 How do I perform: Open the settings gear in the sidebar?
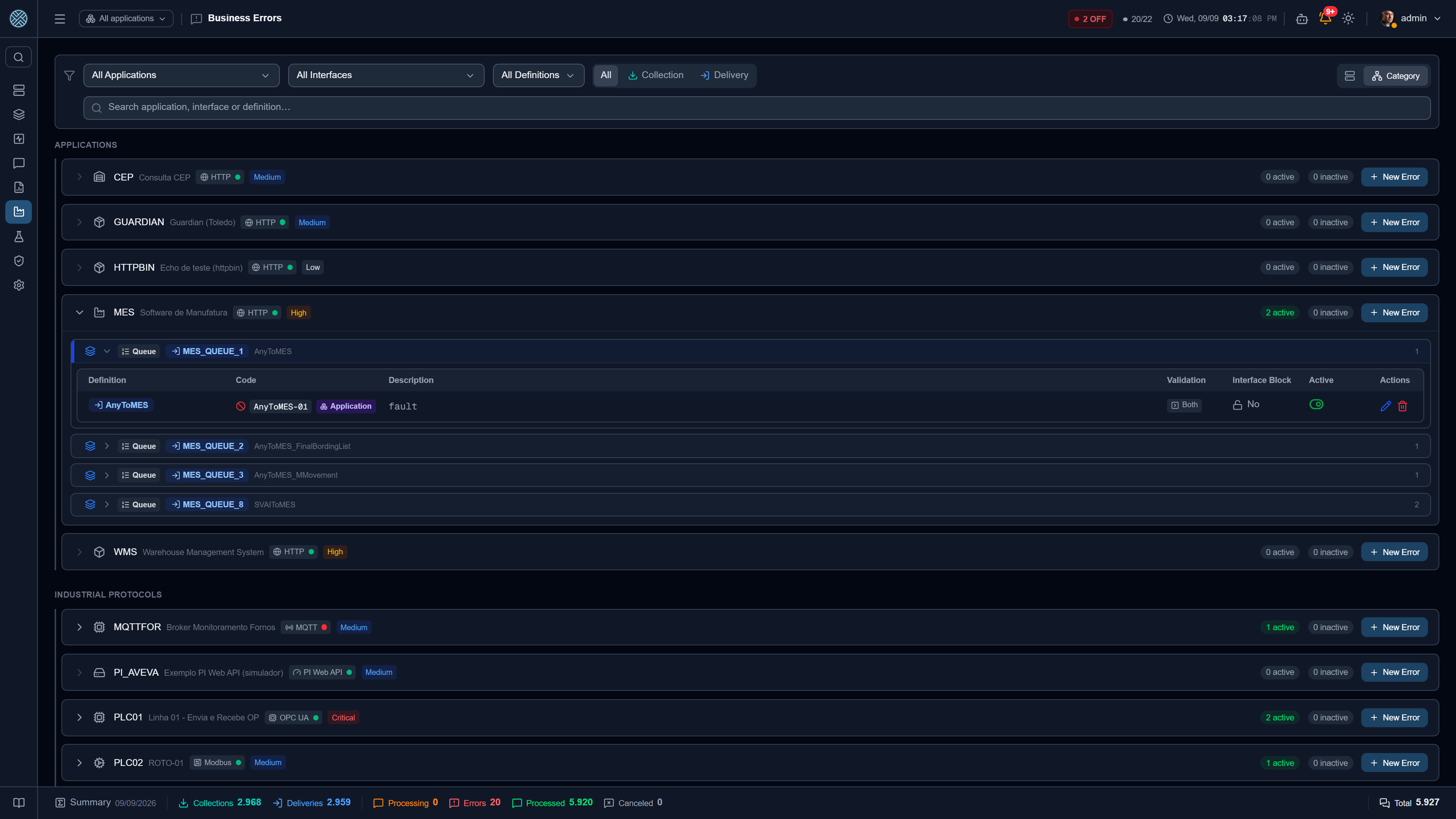coord(19,285)
